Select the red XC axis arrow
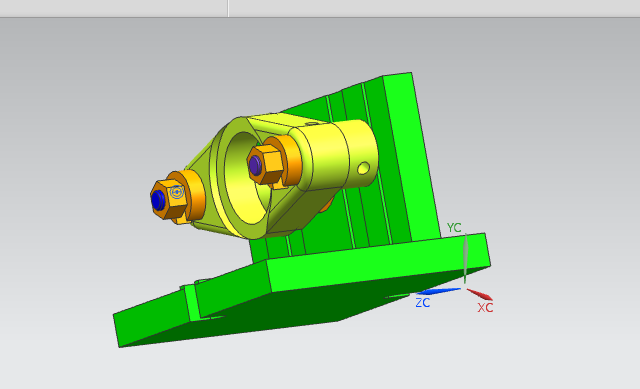 (x=480, y=294)
